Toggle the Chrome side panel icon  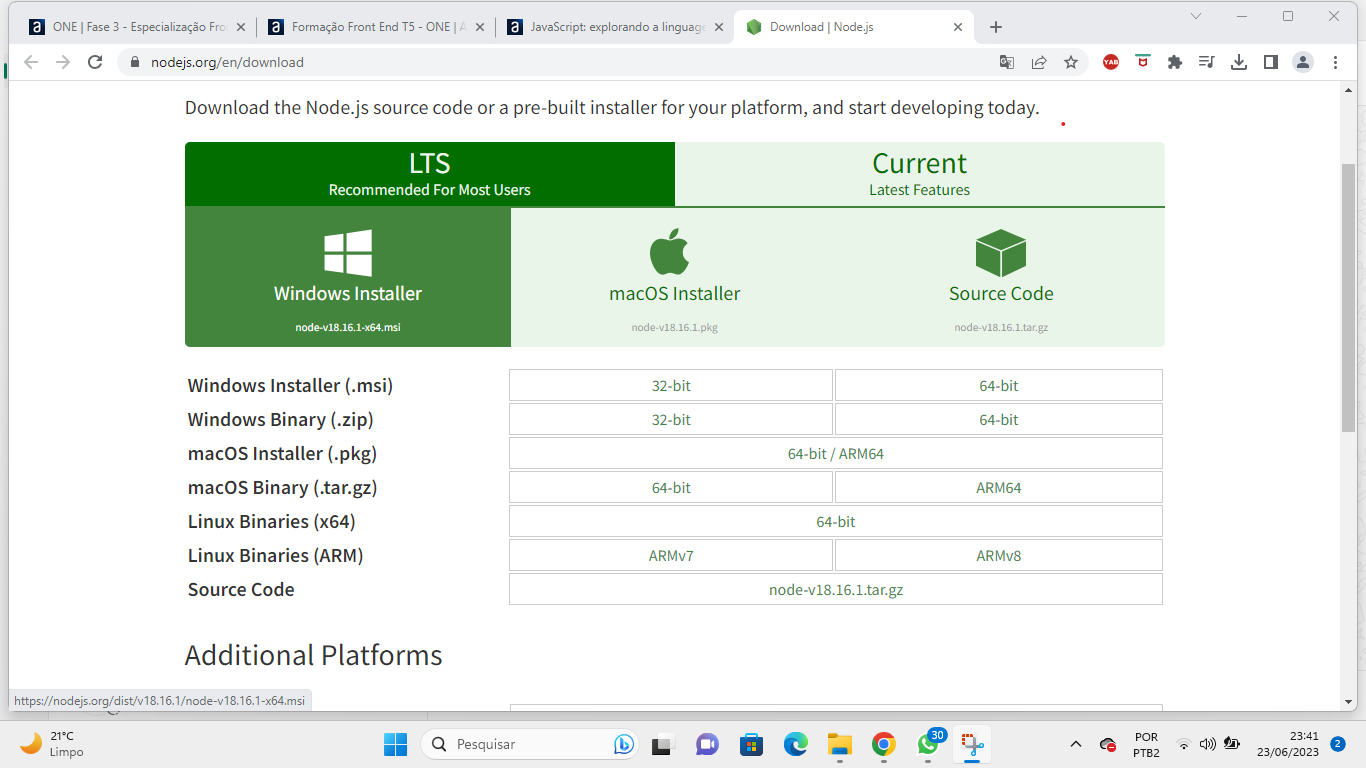1271,62
